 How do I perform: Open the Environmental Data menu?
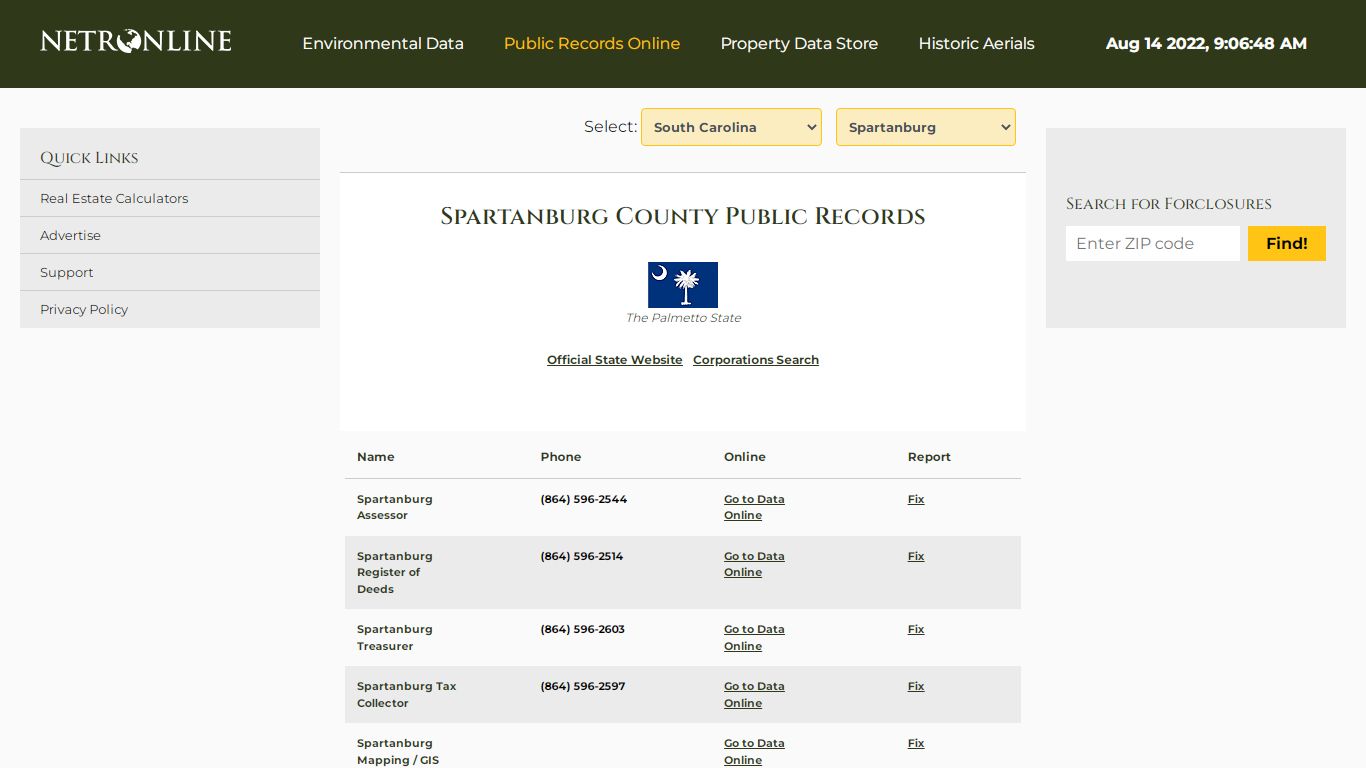pos(383,44)
